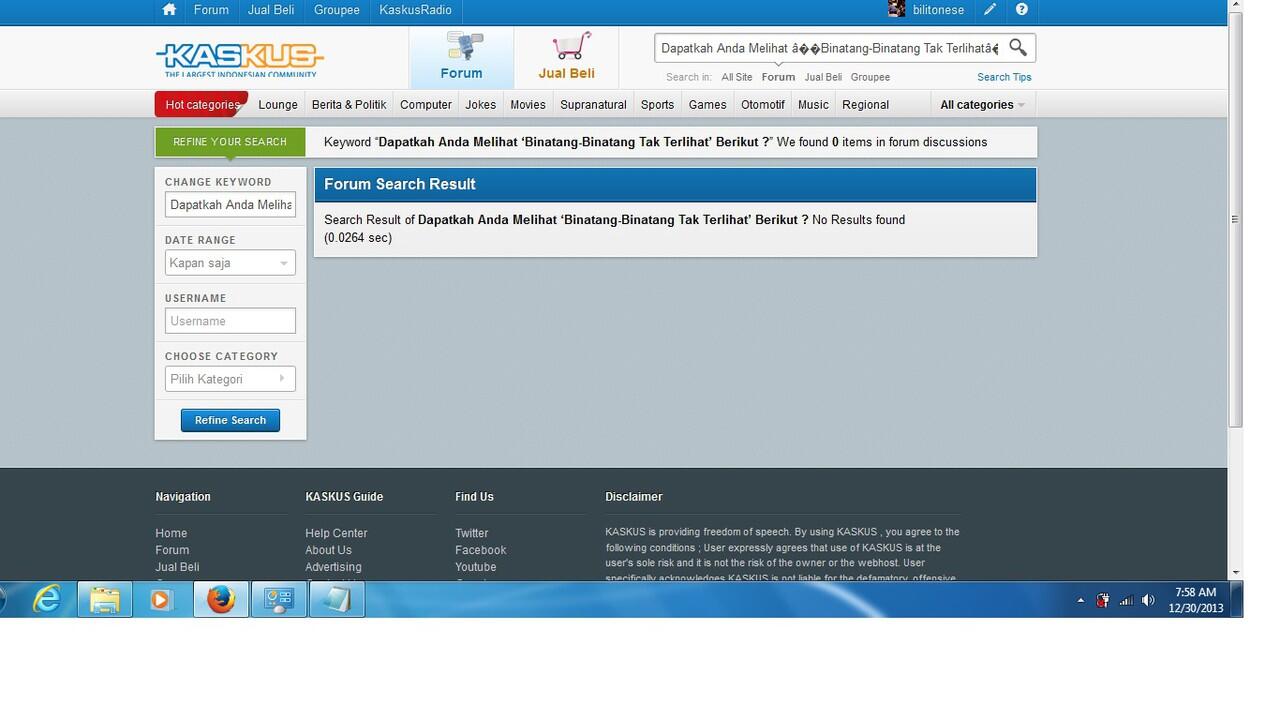This screenshot has width=1280, height=720.
Task: Open Help Center link
Action: [x=336, y=533]
